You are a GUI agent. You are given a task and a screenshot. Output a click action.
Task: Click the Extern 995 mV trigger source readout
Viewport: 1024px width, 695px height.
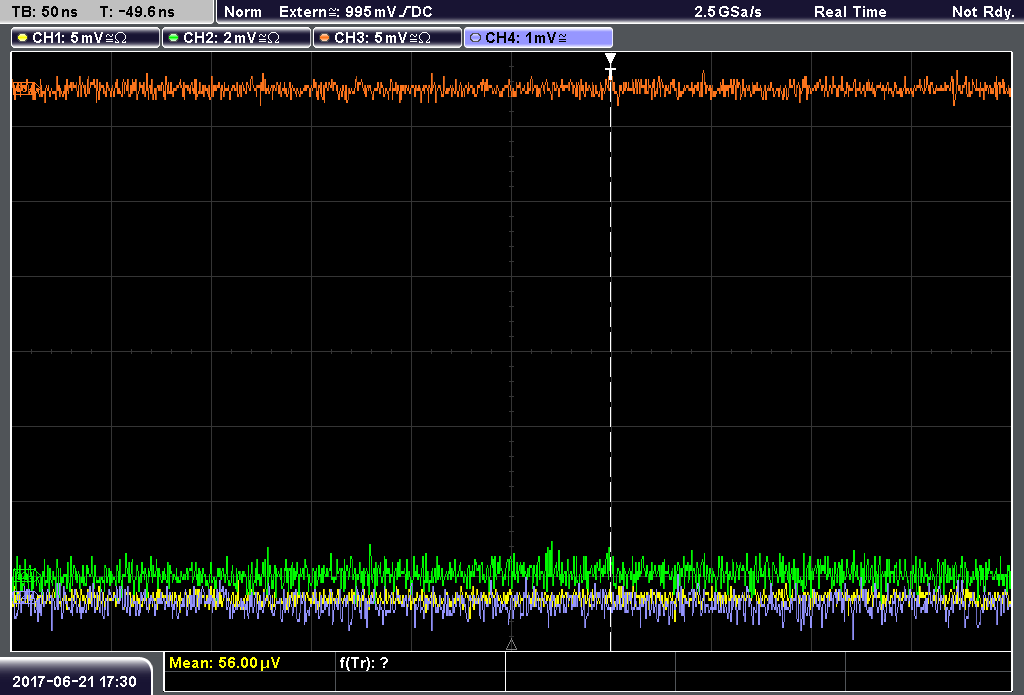355,12
